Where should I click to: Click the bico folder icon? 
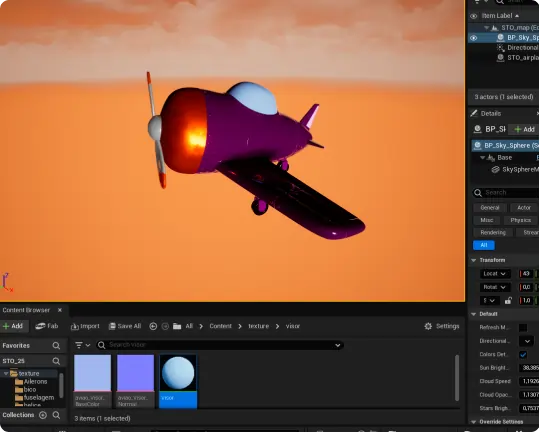19,390
